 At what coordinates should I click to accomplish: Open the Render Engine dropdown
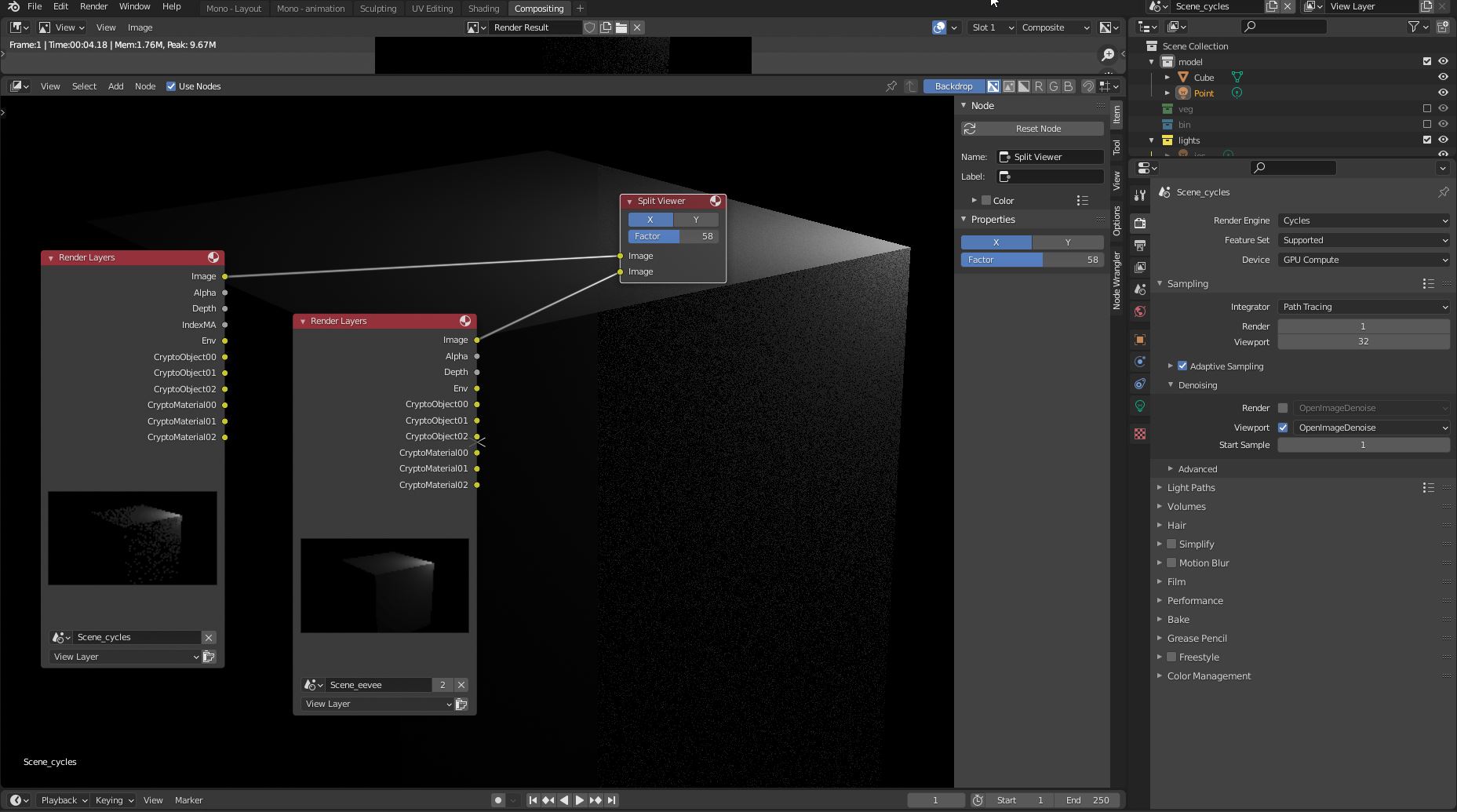1364,220
